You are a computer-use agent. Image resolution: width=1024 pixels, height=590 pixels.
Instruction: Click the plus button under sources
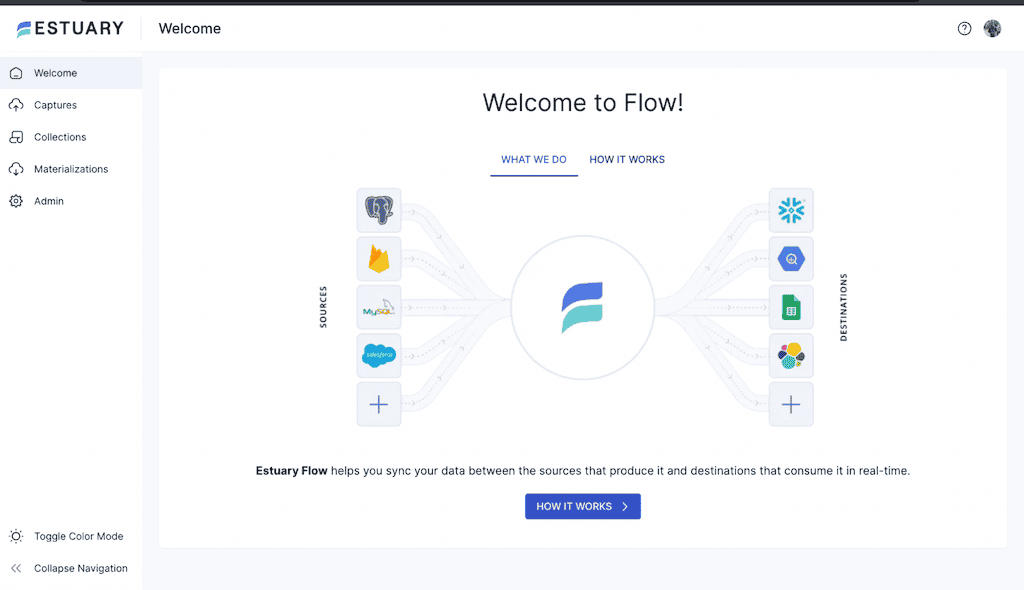click(379, 404)
